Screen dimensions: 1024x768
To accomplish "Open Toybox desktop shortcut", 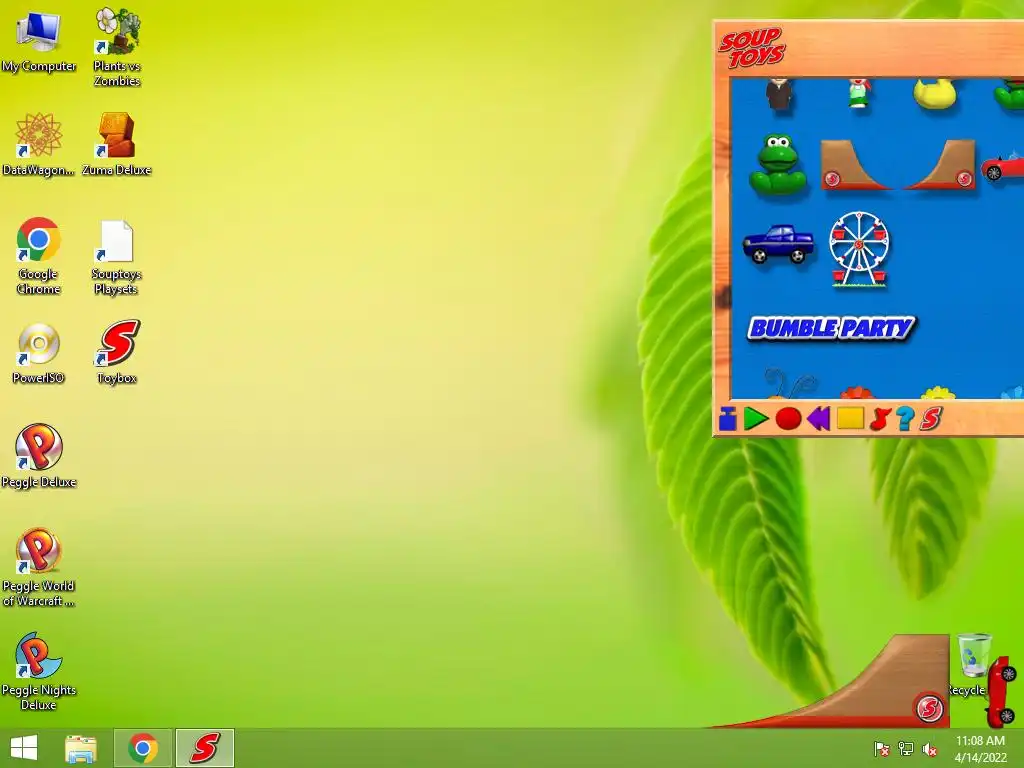I will (x=117, y=352).
